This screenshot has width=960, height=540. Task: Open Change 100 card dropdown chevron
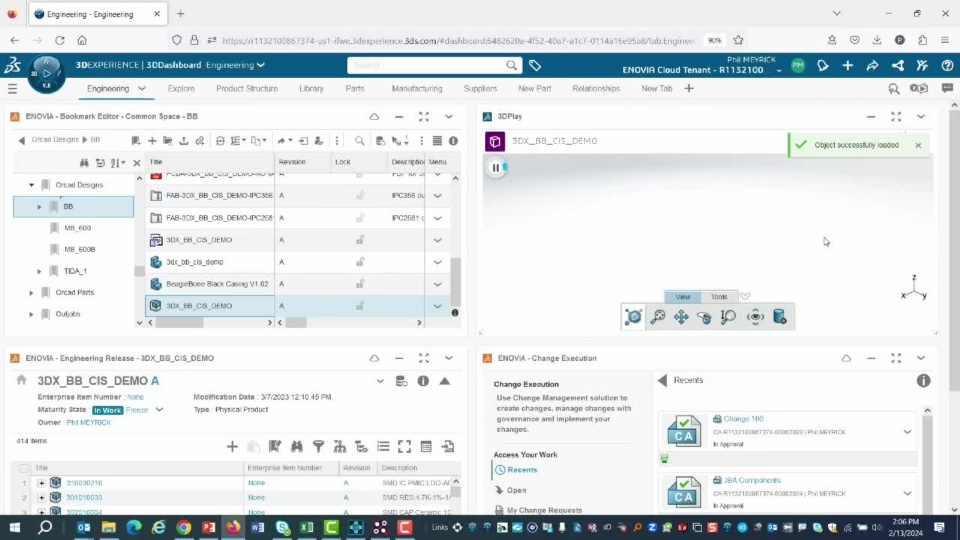[907, 432]
